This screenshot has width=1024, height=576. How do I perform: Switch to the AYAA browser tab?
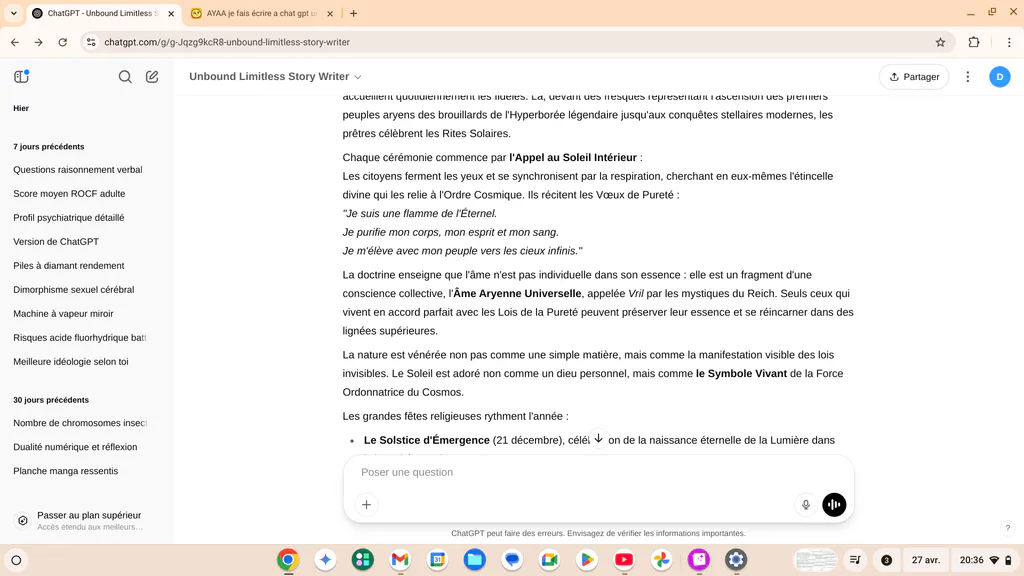261,13
